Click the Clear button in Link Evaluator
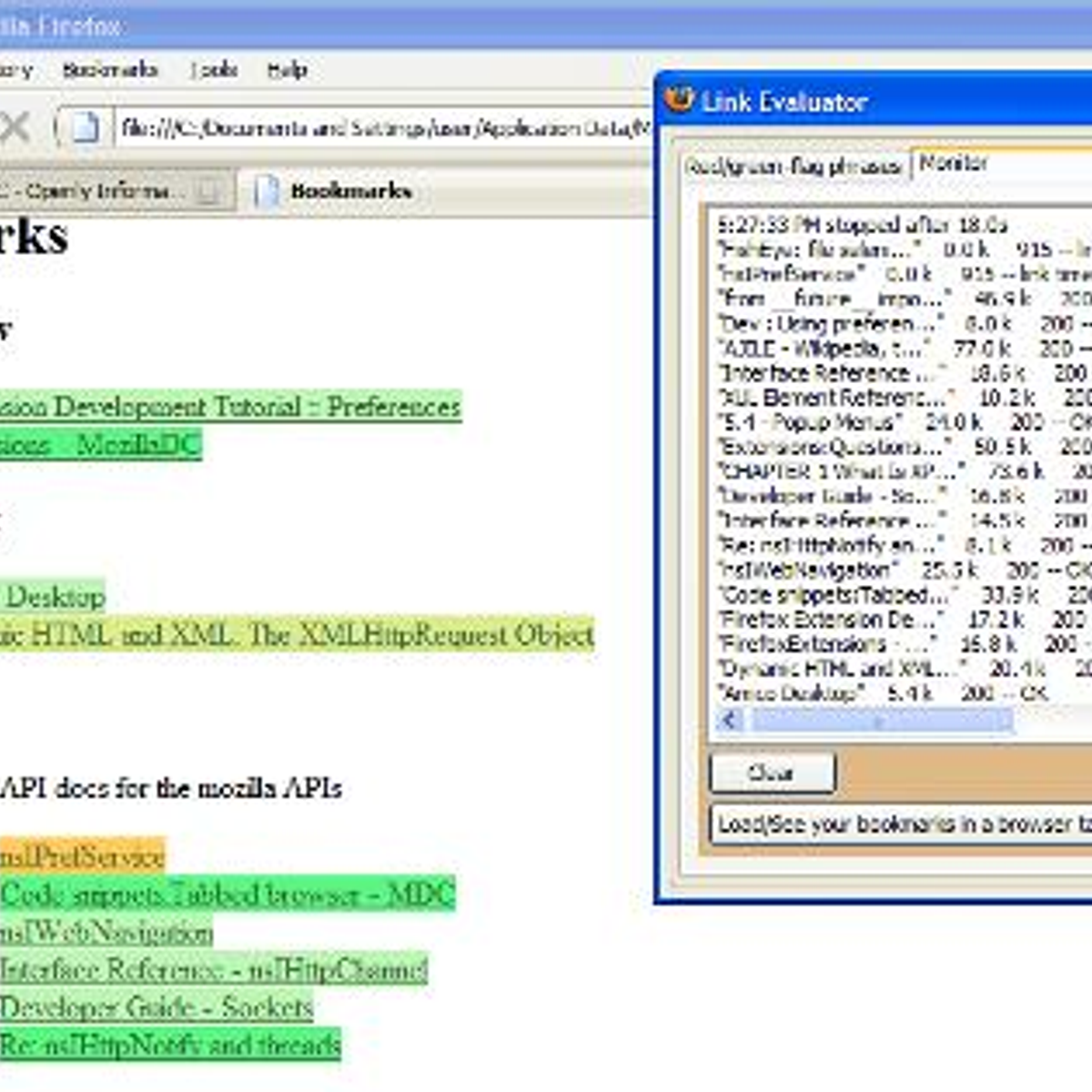 pos(772,773)
